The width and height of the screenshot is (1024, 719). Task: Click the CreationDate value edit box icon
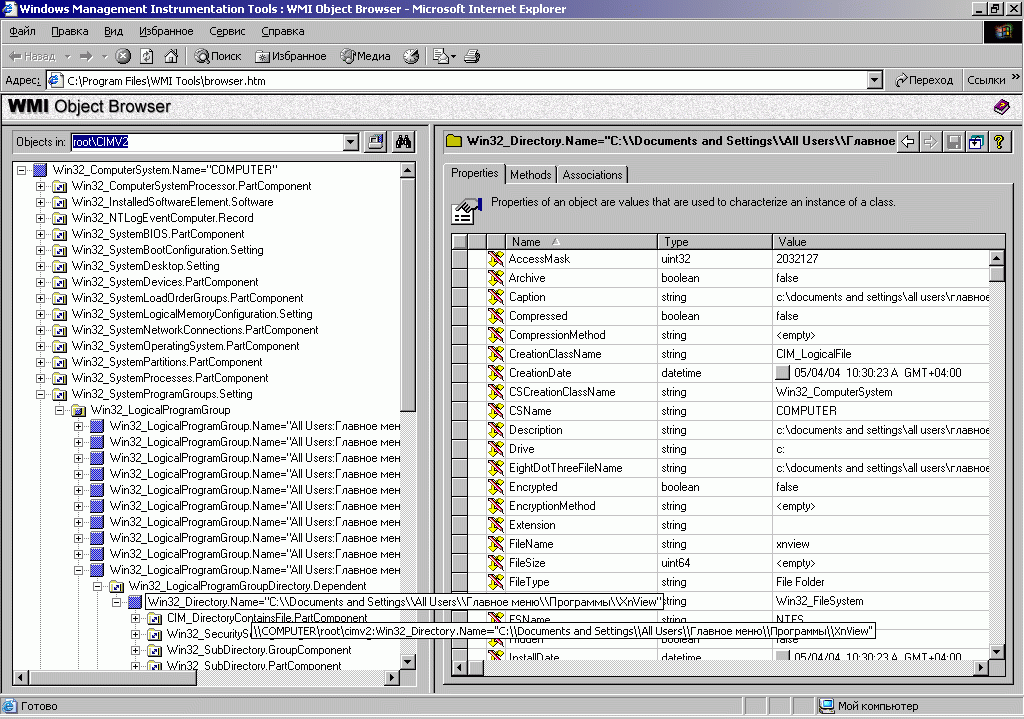pos(782,373)
